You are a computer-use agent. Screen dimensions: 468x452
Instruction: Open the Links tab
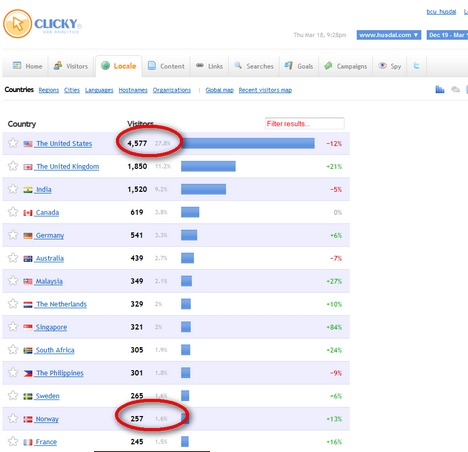(x=209, y=66)
